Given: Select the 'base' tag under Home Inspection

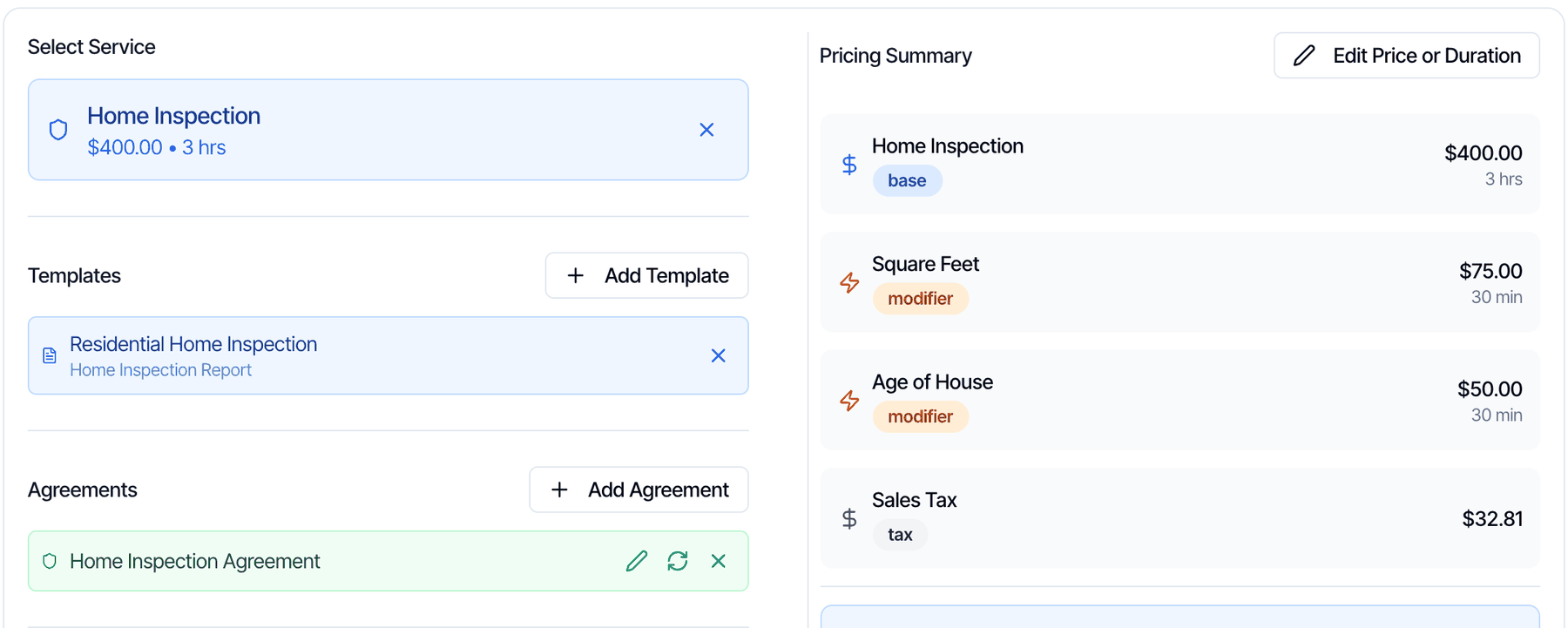Looking at the screenshot, I should click(907, 180).
